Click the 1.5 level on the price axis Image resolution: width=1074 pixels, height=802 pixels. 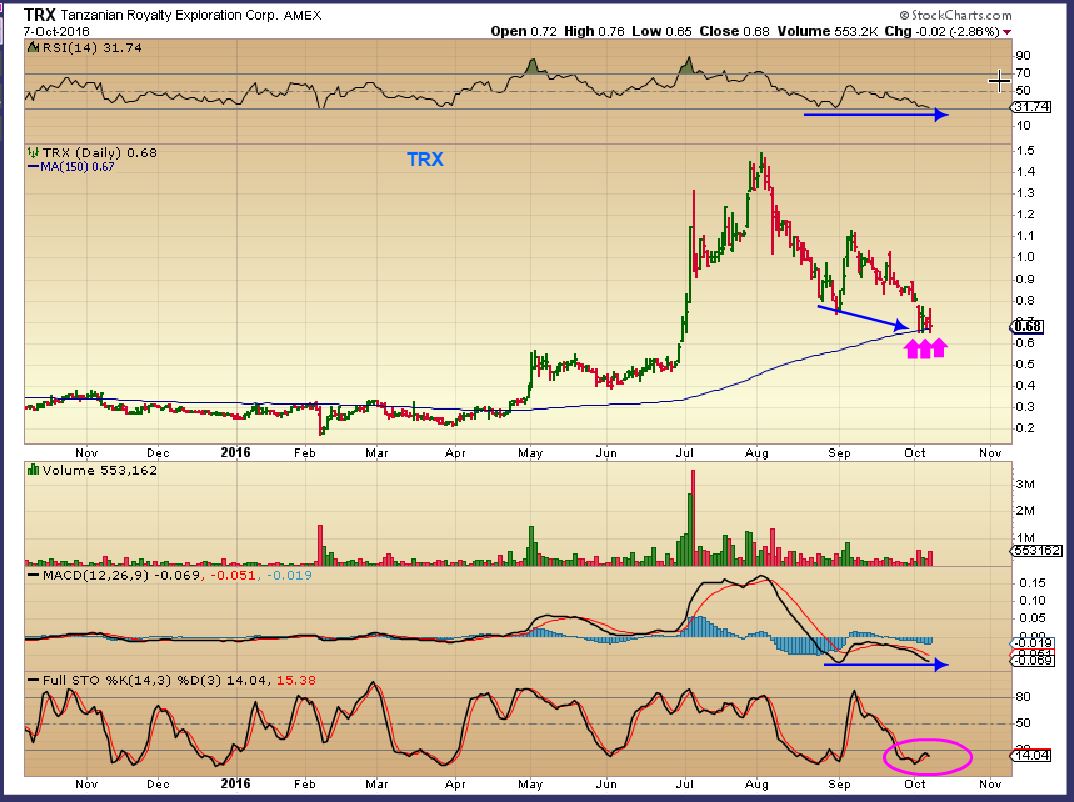(x=1025, y=150)
